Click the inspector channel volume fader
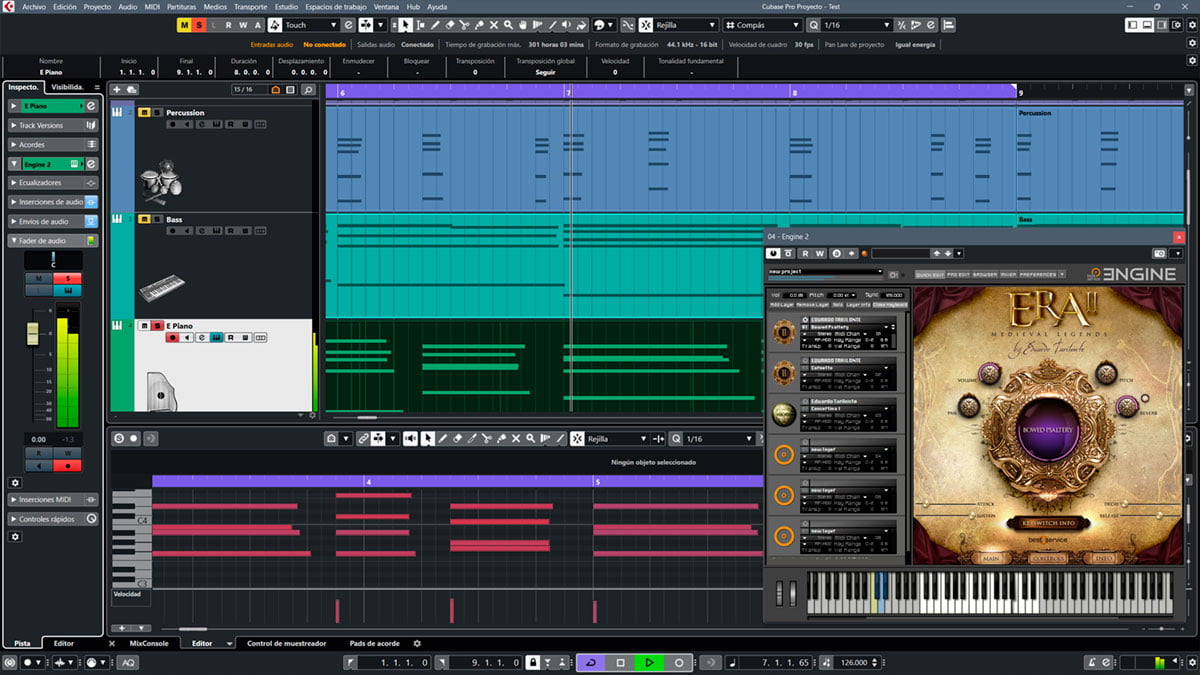The width and height of the screenshot is (1200, 675). click(x=33, y=333)
